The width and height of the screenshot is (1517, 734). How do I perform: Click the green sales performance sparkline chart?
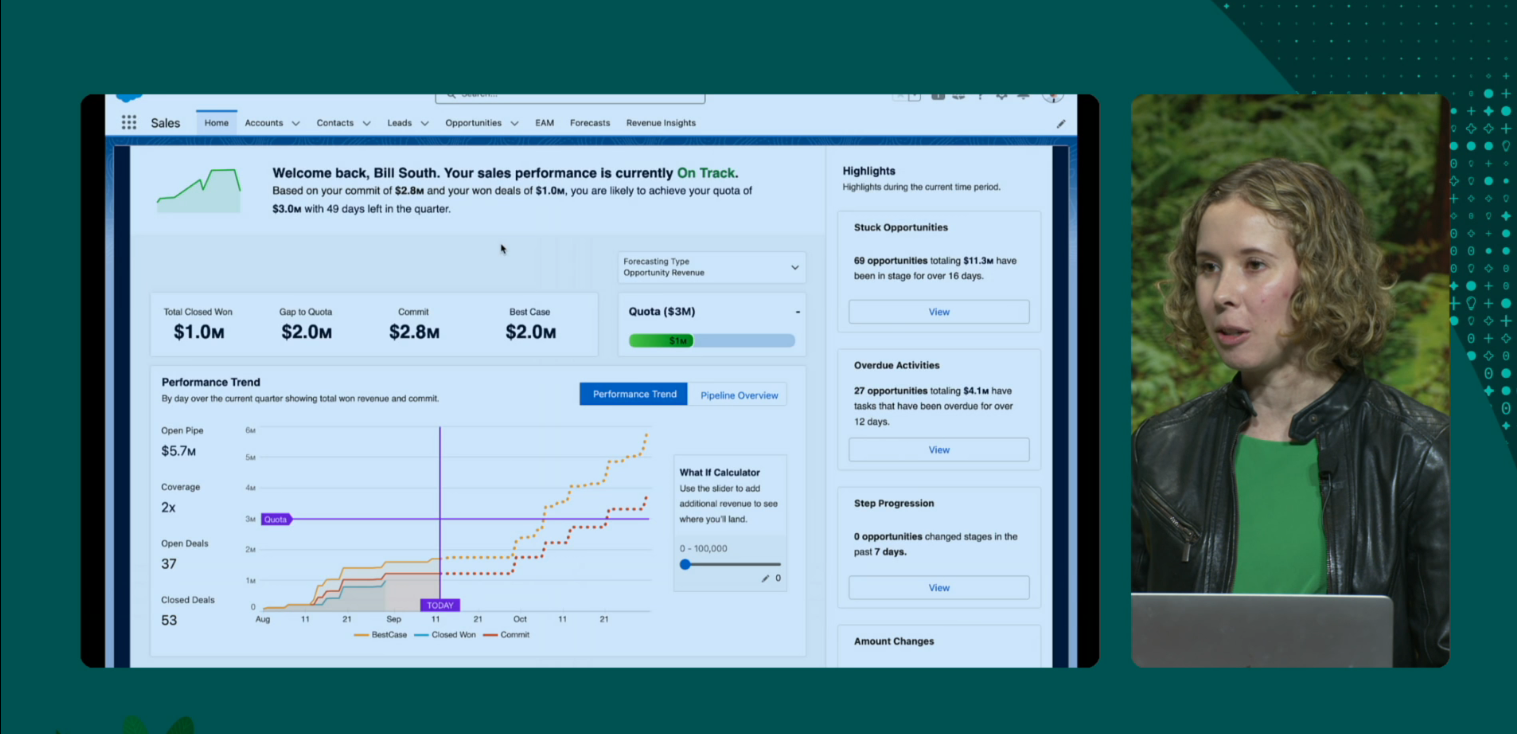tap(199, 190)
